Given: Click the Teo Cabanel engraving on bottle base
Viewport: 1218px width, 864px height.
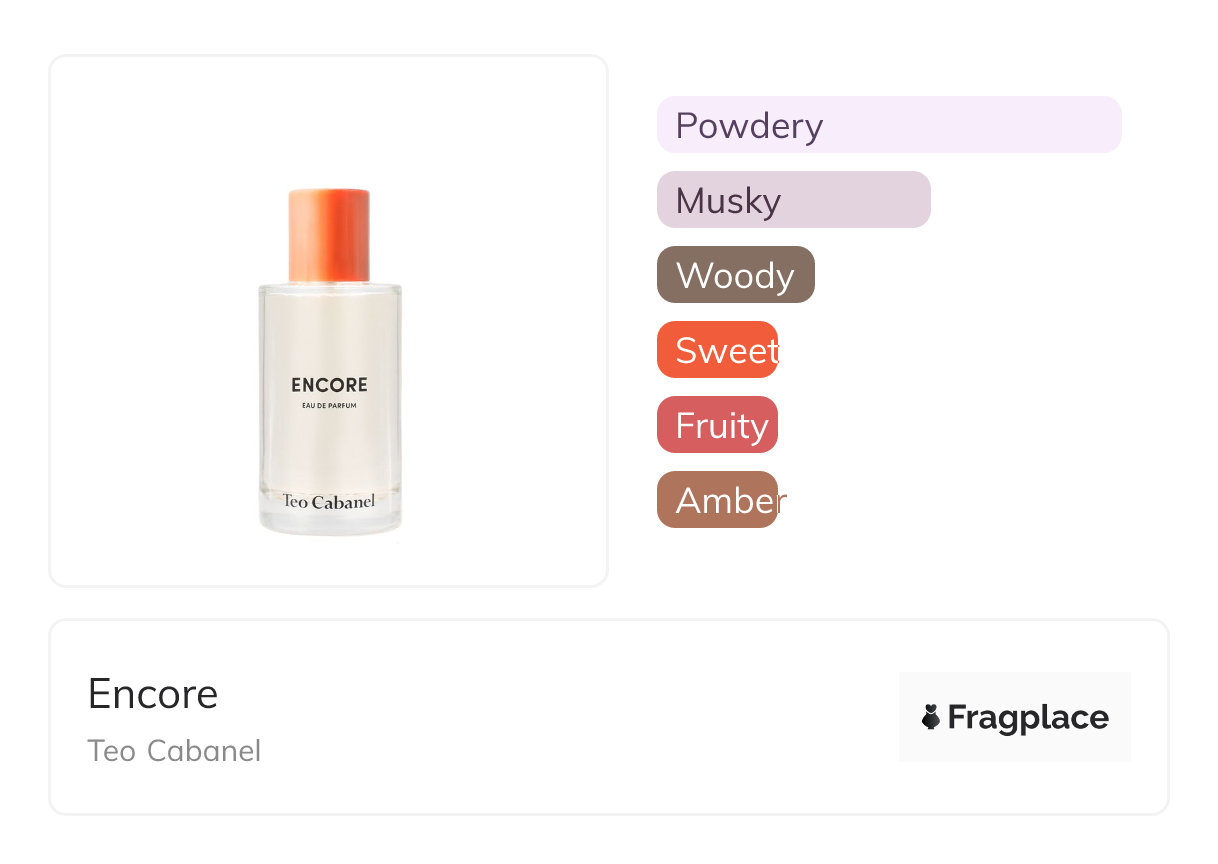Looking at the screenshot, I should pos(329,501).
